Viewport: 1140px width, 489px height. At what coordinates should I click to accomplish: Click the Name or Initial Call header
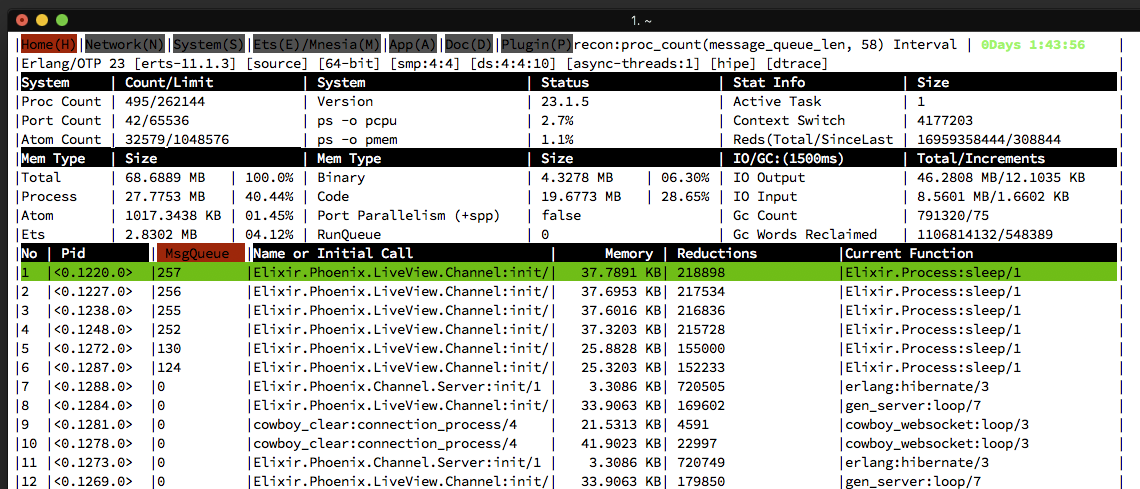[333, 254]
